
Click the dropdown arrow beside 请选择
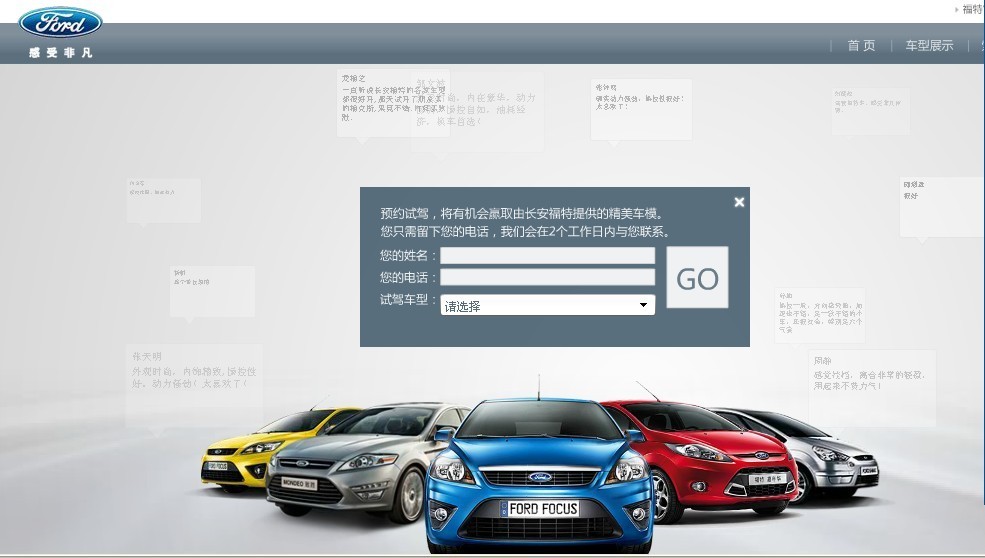(643, 305)
